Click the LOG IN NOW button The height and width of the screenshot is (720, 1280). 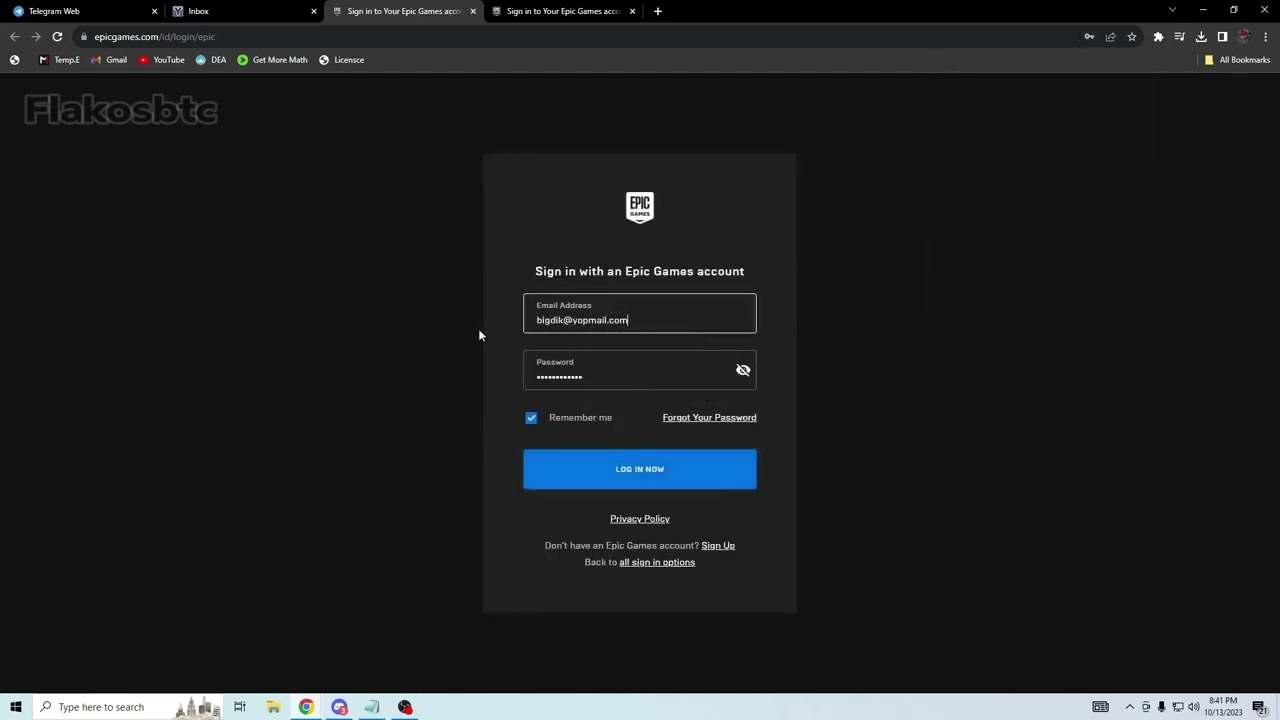(640, 469)
